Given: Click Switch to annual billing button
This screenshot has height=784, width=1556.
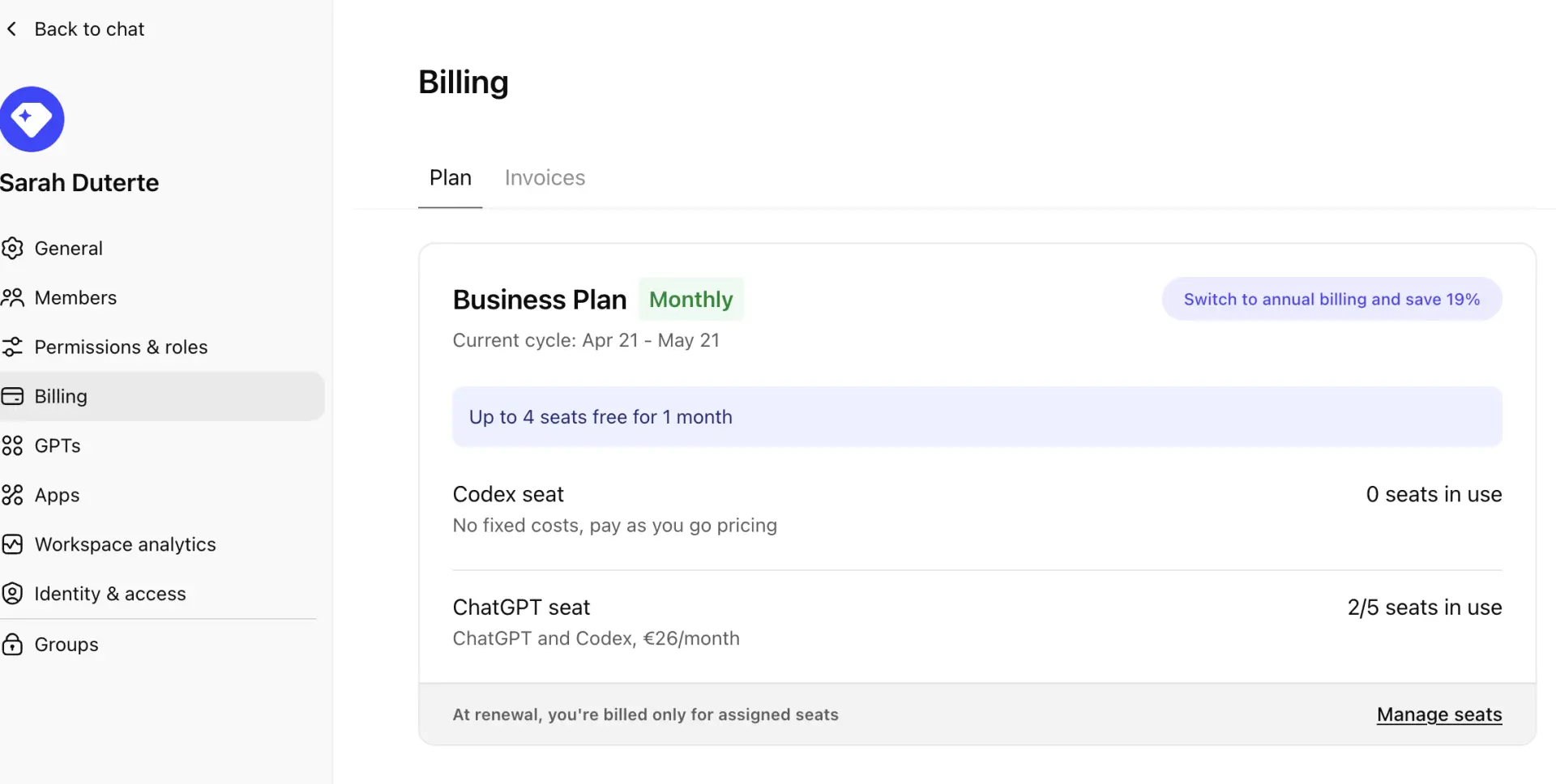Looking at the screenshot, I should point(1332,299).
